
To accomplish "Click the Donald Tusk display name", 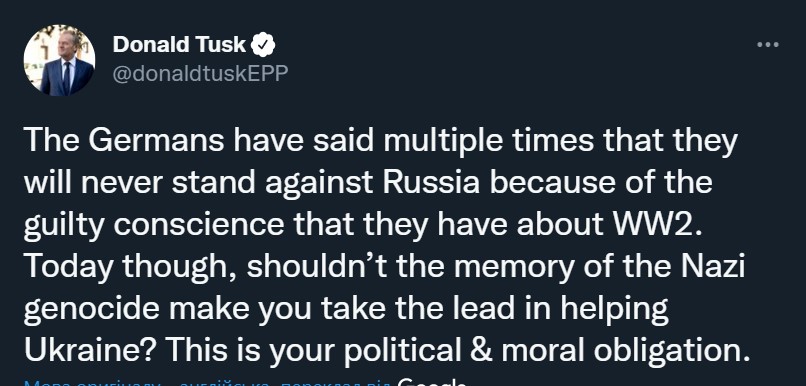I will click(x=179, y=45).
